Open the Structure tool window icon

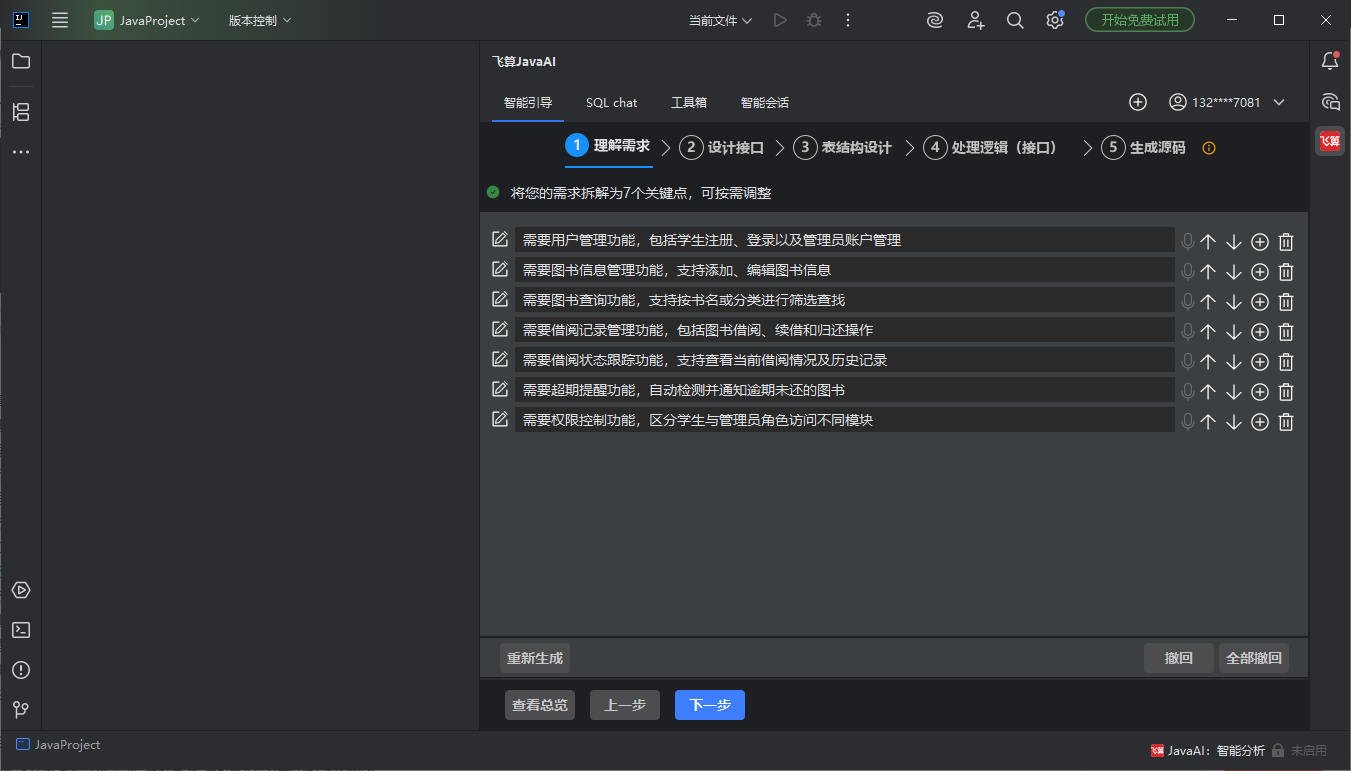point(20,112)
